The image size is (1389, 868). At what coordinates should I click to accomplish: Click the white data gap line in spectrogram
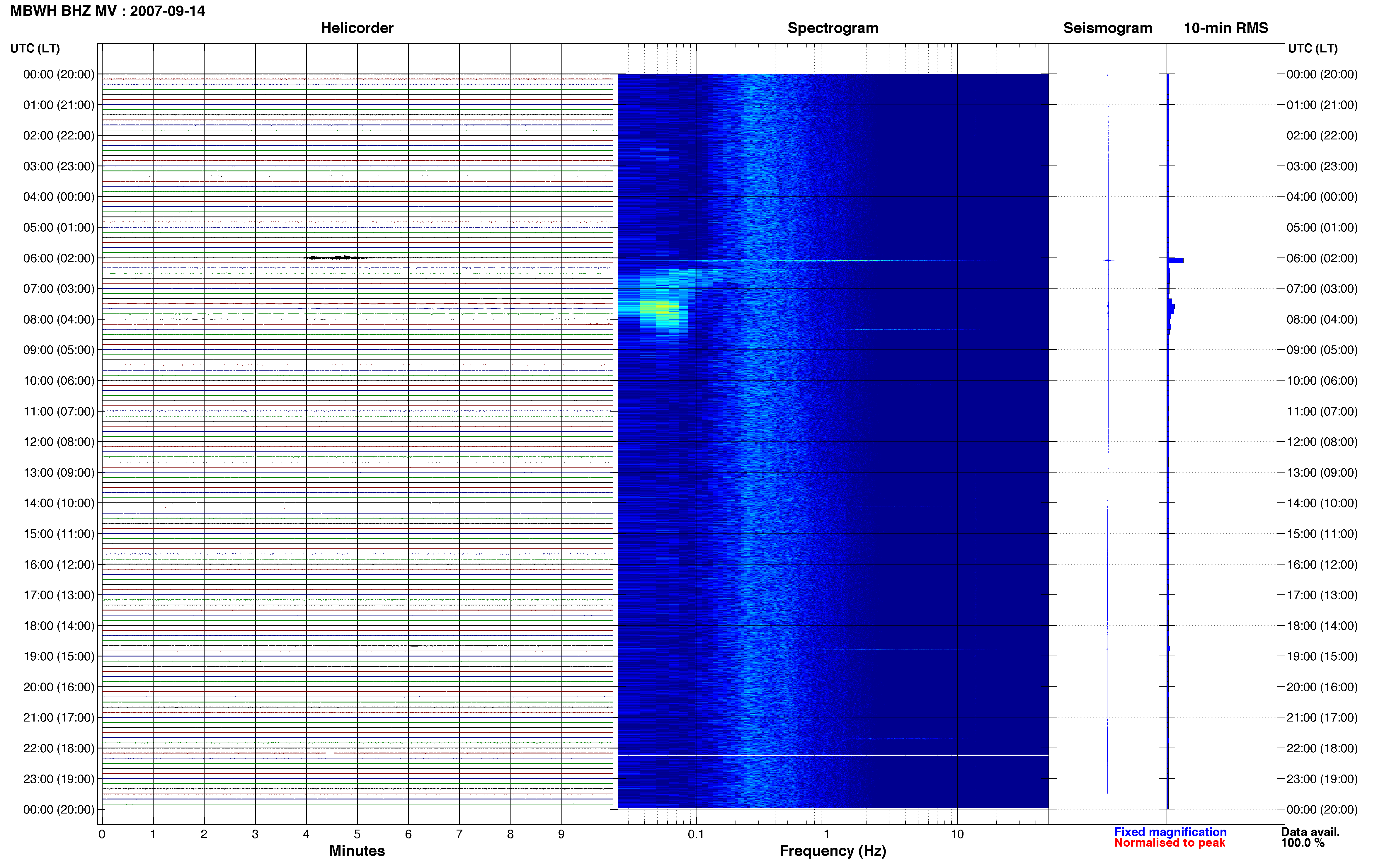point(833,756)
